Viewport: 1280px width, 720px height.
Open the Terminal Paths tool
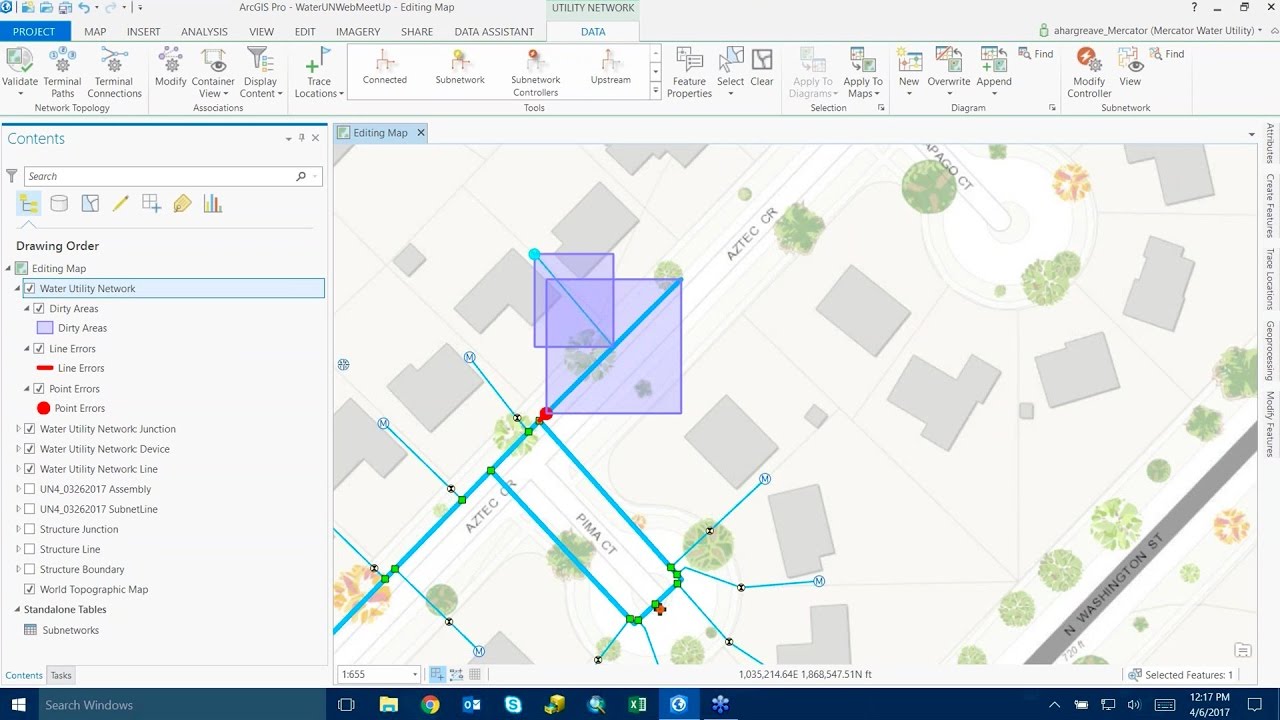pyautogui.click(x=62, y=72)
